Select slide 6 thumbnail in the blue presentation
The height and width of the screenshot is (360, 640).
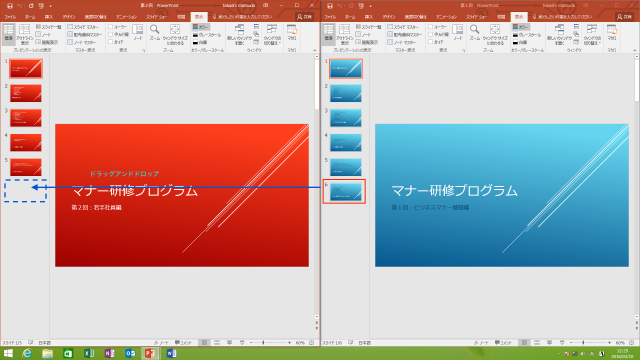point(345,191)
